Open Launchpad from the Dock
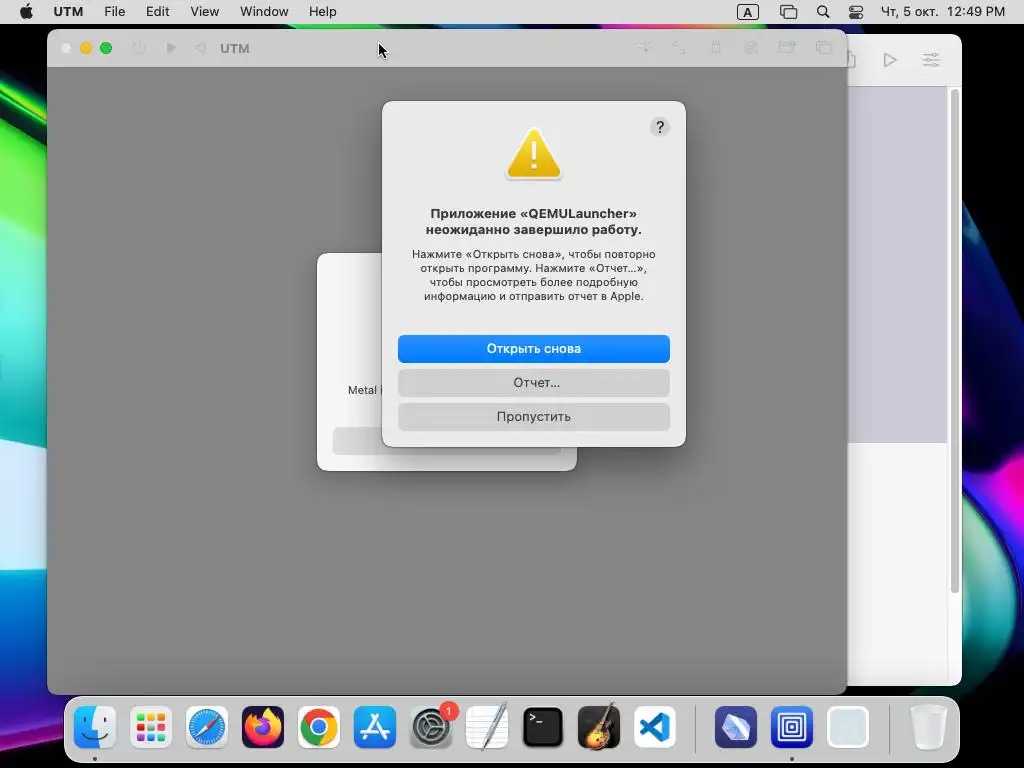Viewport: 1024px width, 768px height. point(151,727)
